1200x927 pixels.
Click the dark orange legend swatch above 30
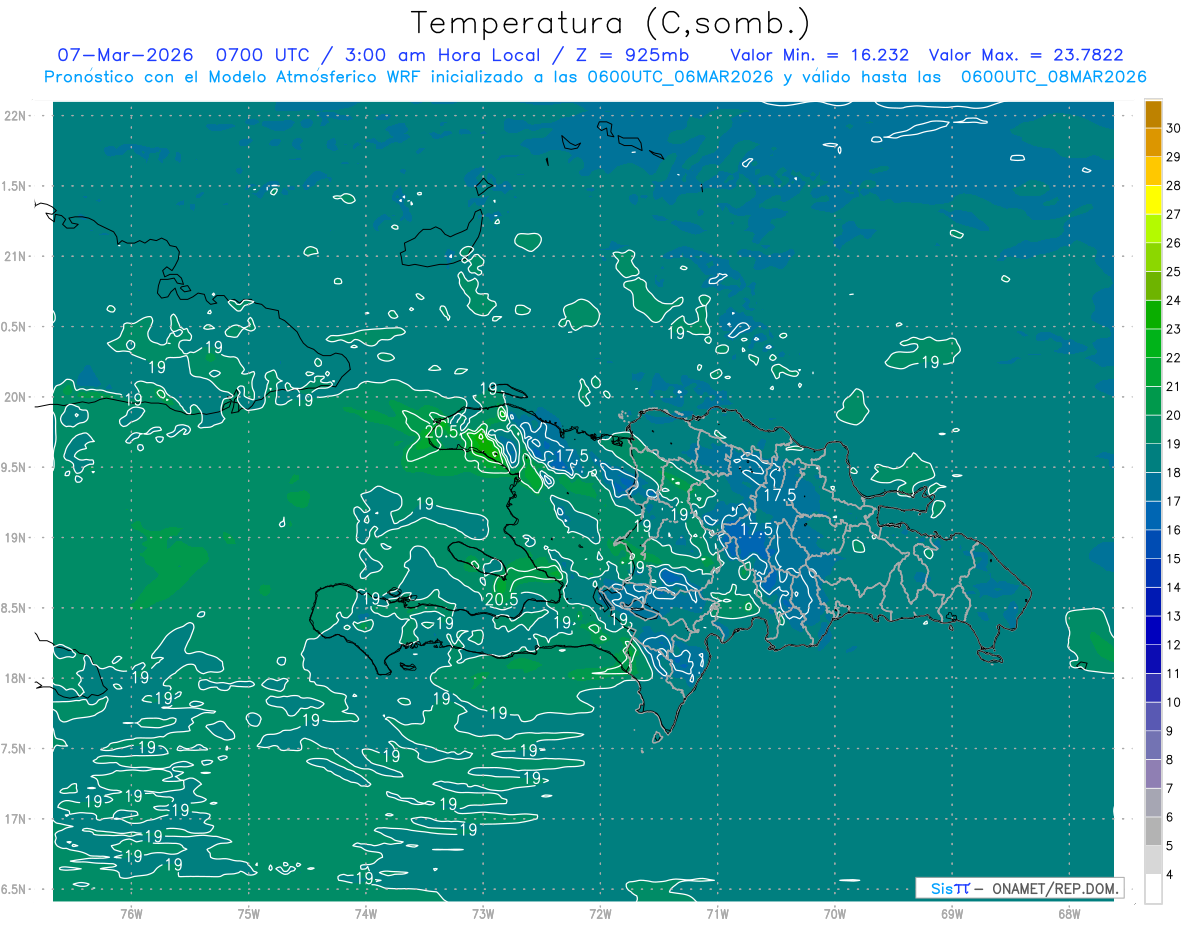pos(1153,114)
